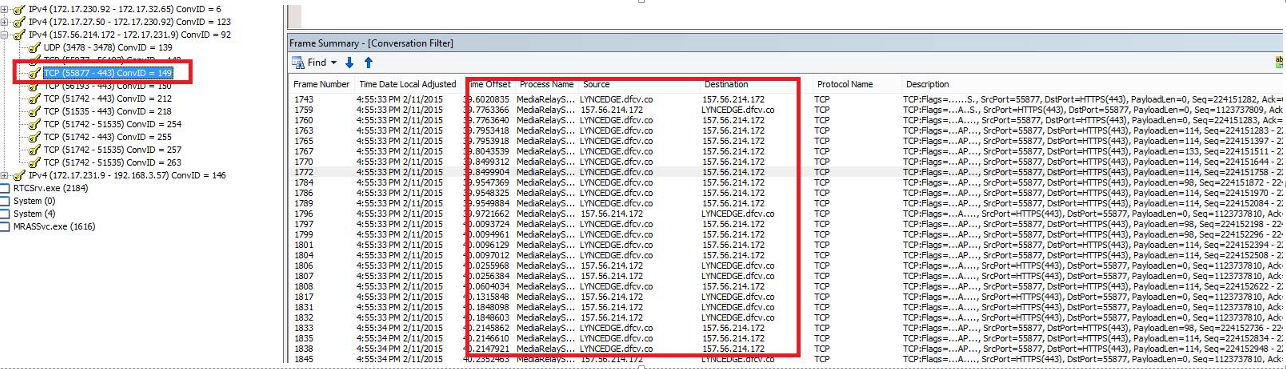Viewport: 1286px width, 369px height.
Task: Select frame number 1765 row
Action: [787, 140]
